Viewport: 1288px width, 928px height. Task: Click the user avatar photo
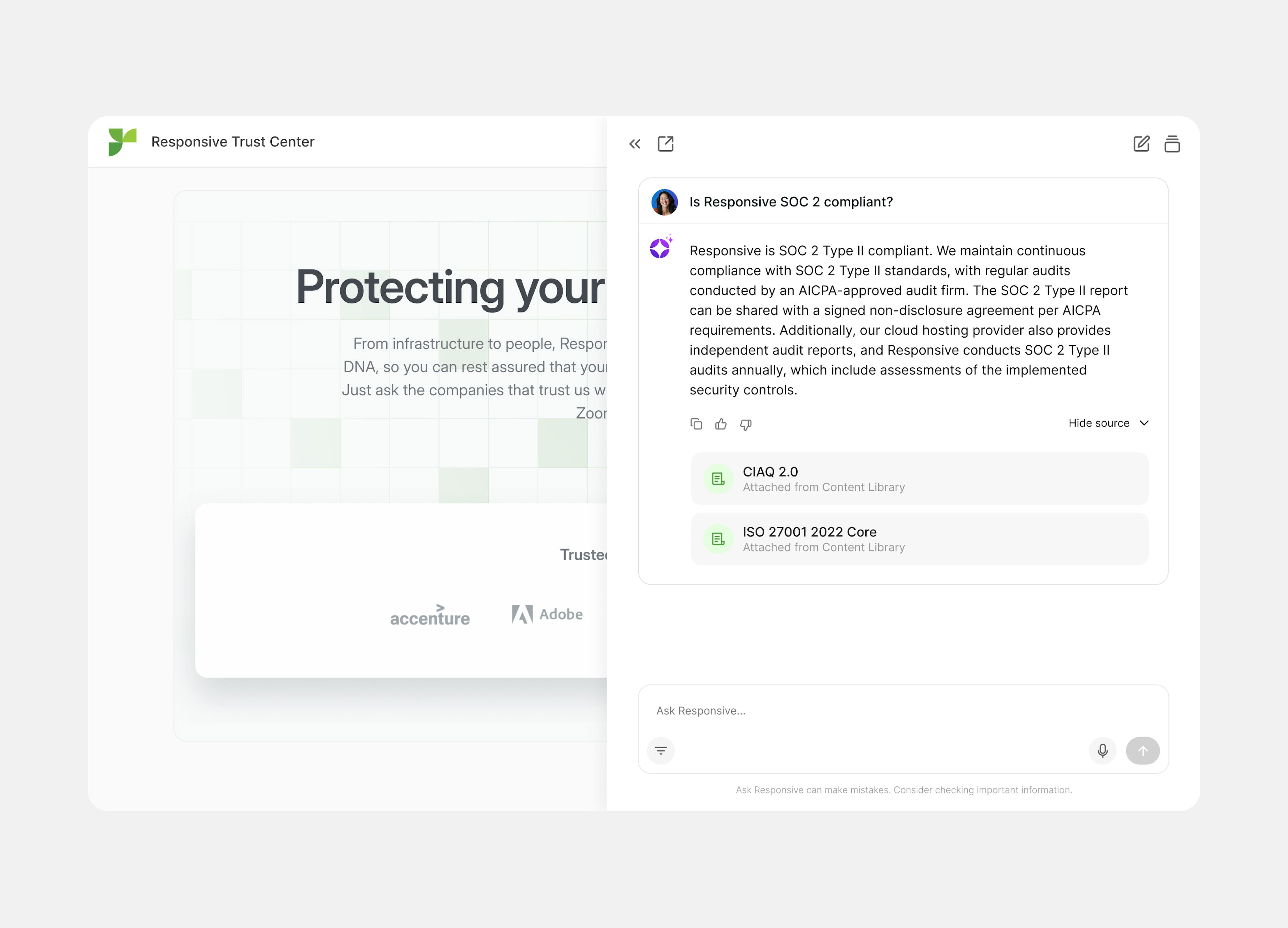(664, 202)
